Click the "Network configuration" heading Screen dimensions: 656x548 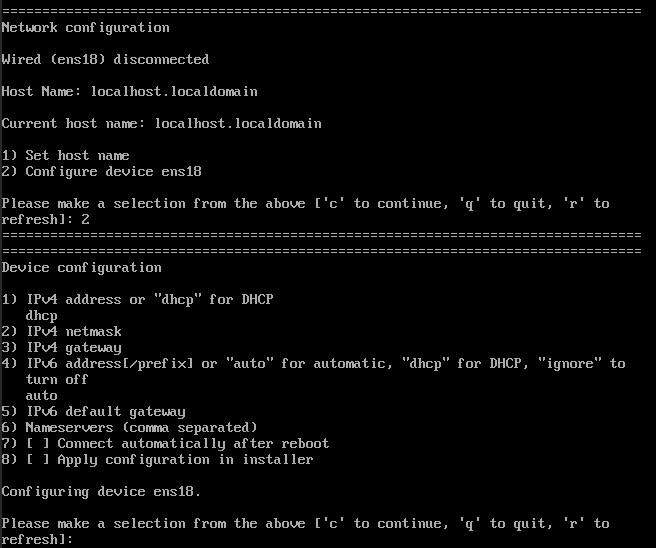click(85, 27)
